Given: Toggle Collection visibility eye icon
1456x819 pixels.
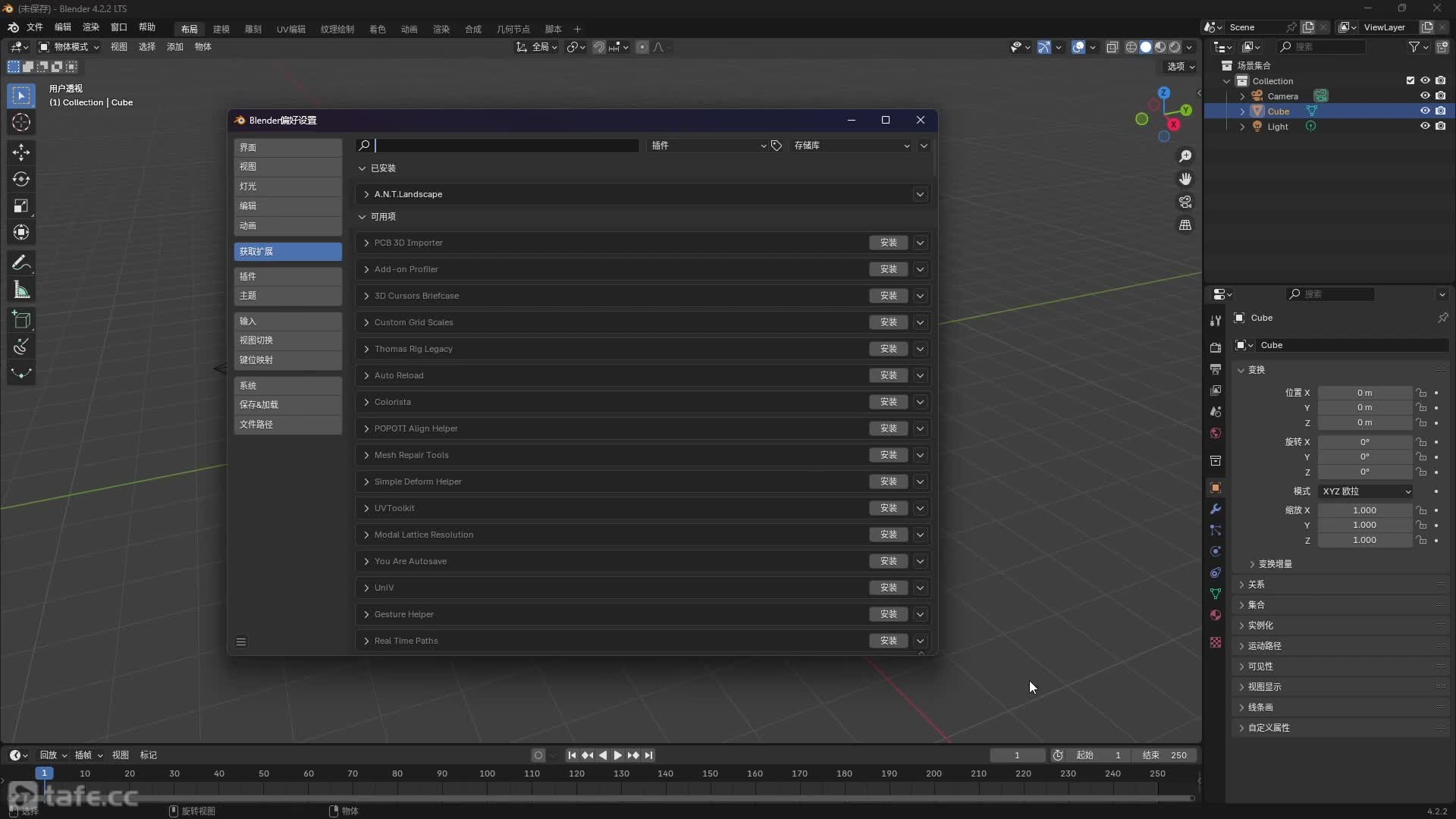Looking at the screenshot, I should pyautogui.click(x=1425, y=80).
